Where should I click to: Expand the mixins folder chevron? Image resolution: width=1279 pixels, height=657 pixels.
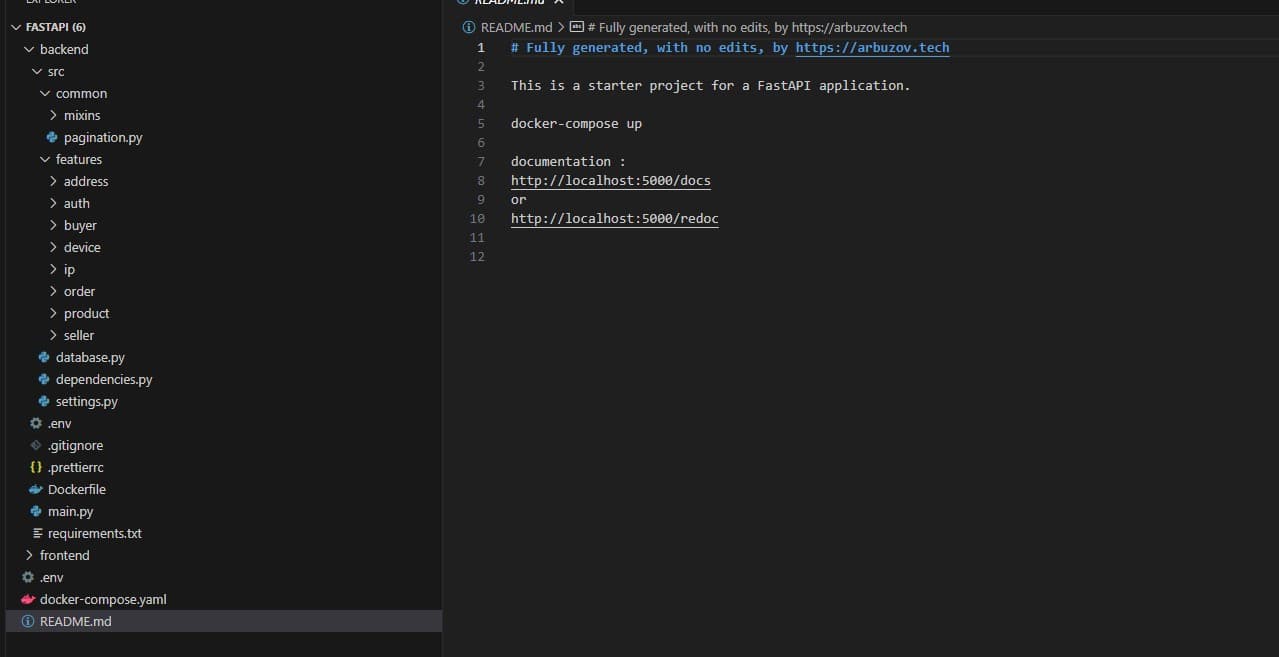(x=53, y=115)
